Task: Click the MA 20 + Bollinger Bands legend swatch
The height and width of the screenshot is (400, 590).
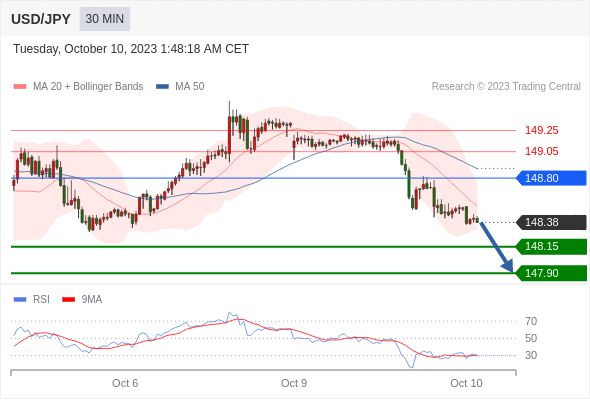Action: 20,87
